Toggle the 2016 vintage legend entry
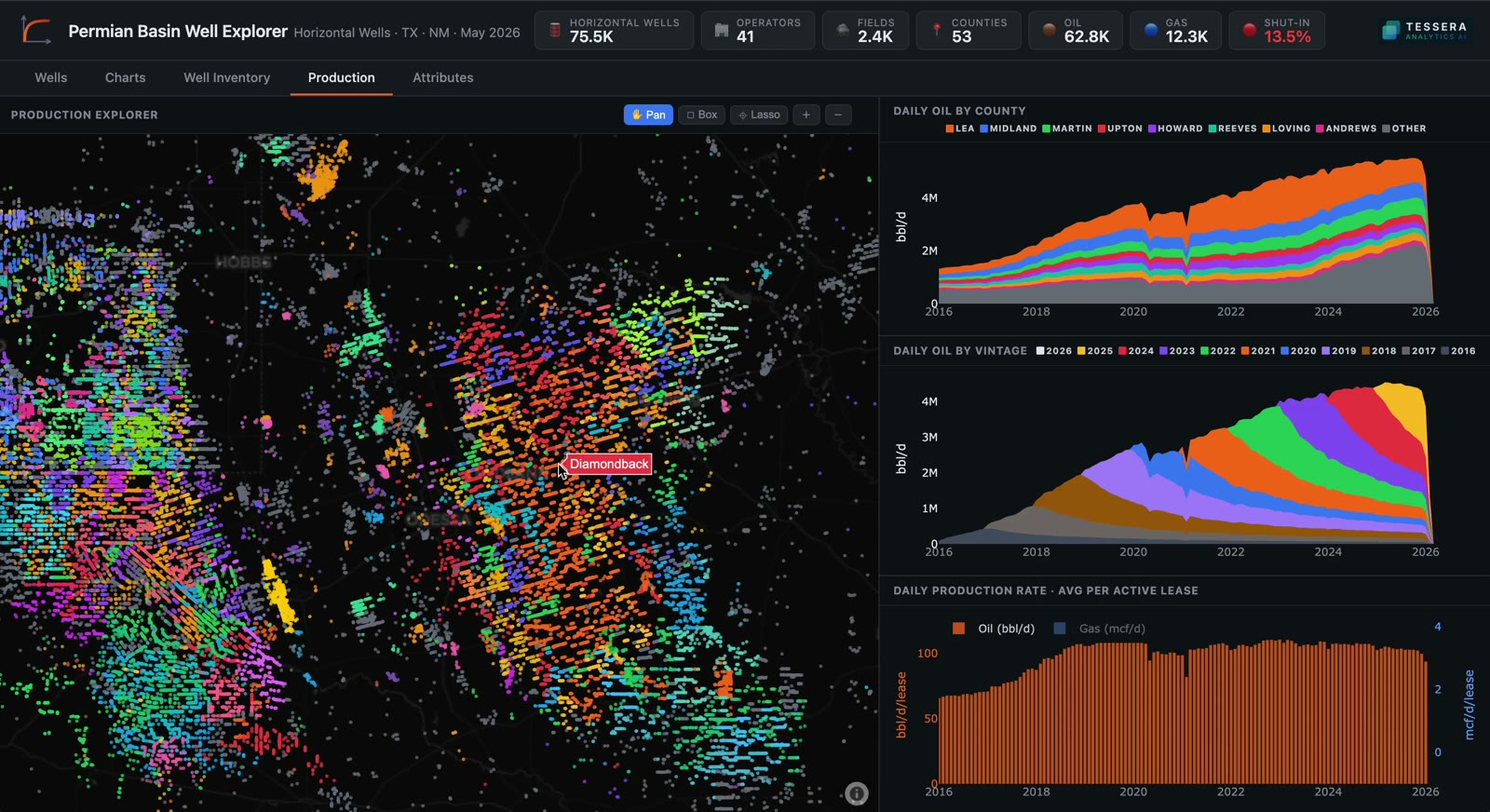Image resolution: width=1490 pixels, height=812 pixels. pyautogui.click(x=1458, y=351)
